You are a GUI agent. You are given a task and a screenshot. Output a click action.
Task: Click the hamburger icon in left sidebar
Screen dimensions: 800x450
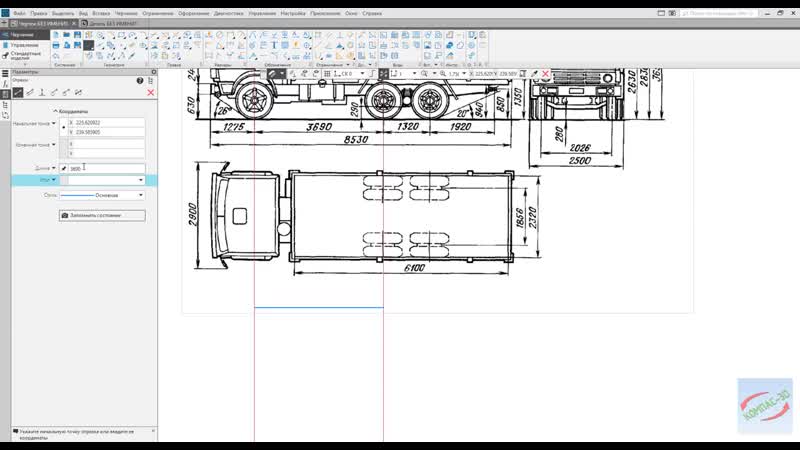coord(5,73)
